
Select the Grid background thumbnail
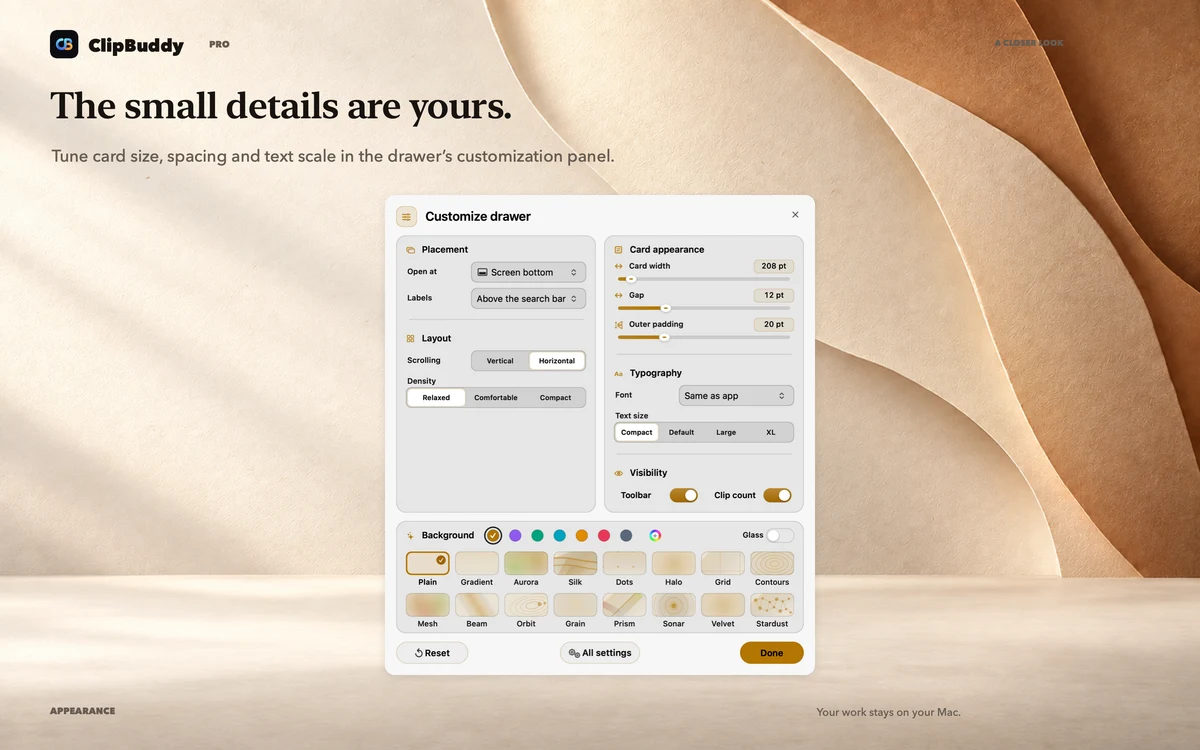(722, 564)
